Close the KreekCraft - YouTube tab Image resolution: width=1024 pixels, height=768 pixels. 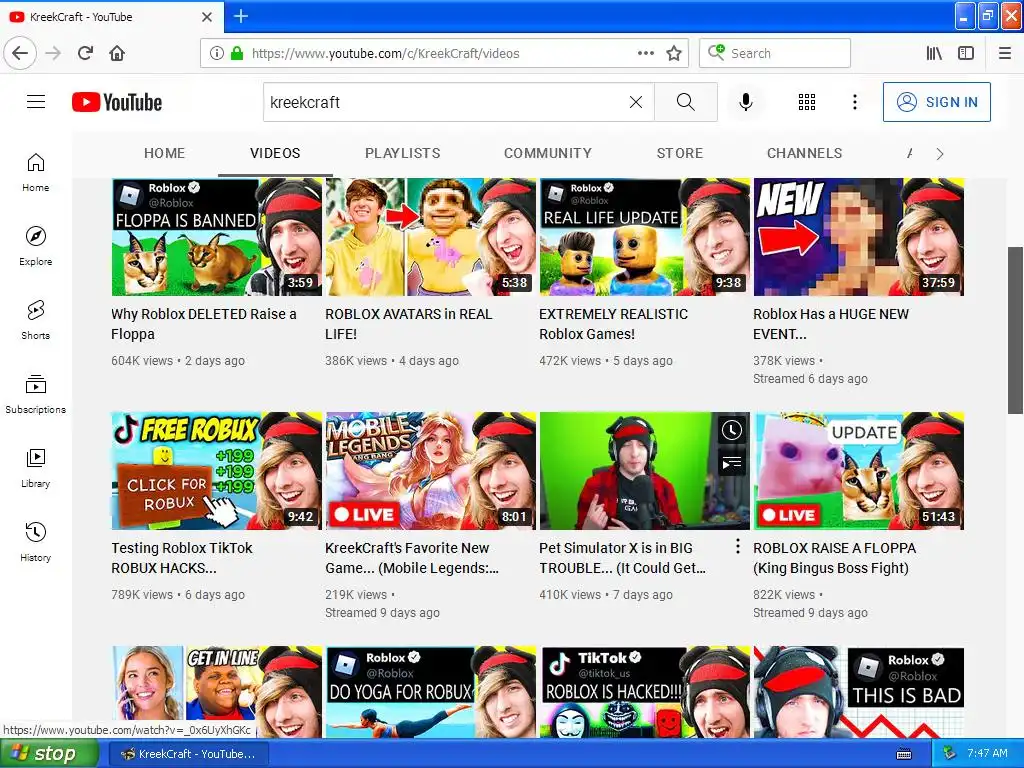click(207, 17)
